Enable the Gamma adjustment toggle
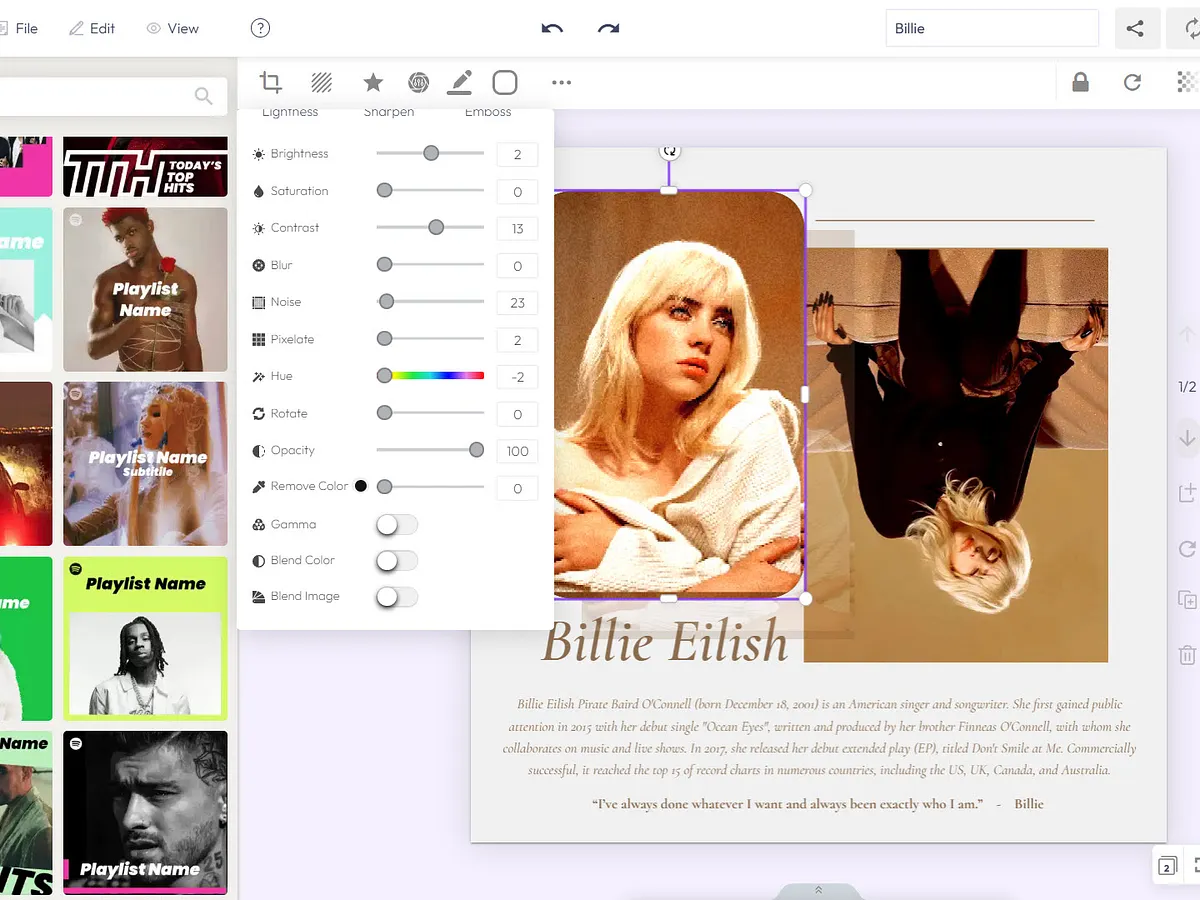 (396, 524)
